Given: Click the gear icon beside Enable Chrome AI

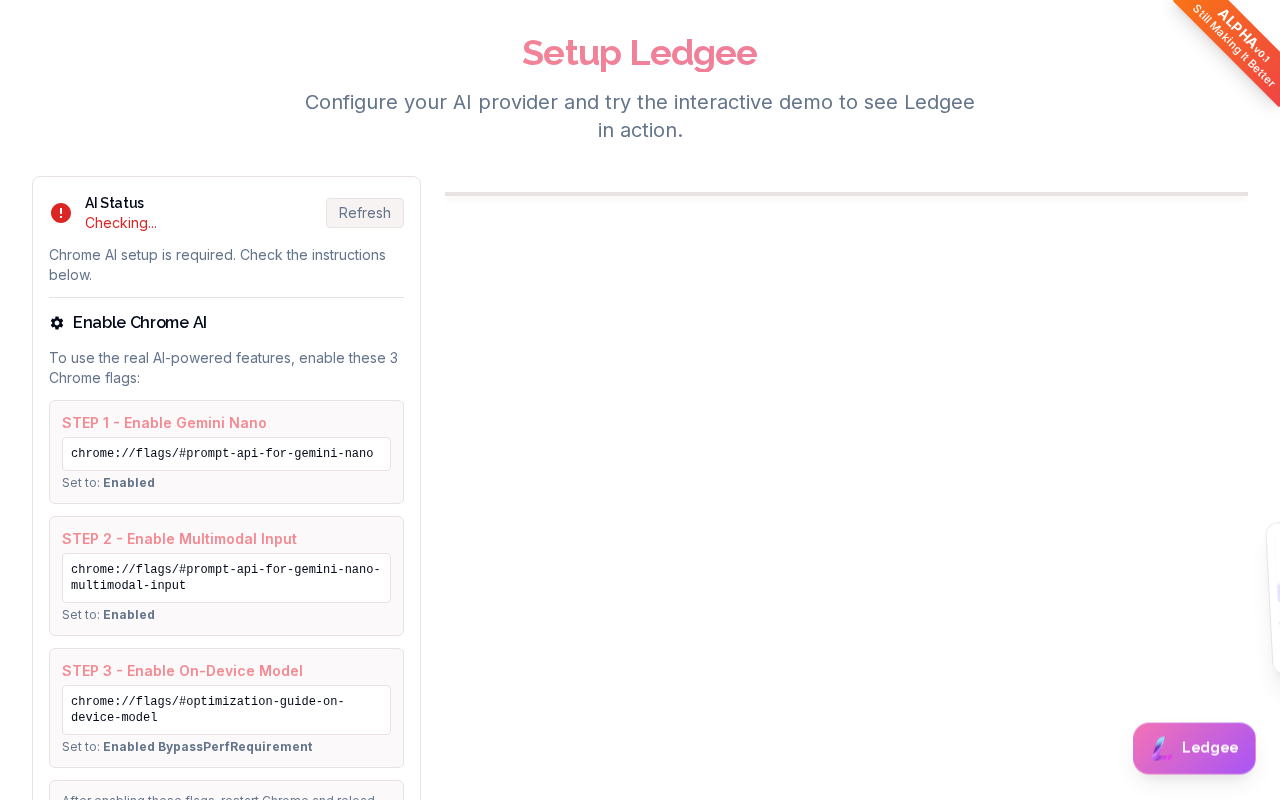Looking at the screenshot, I should point(57,323).
